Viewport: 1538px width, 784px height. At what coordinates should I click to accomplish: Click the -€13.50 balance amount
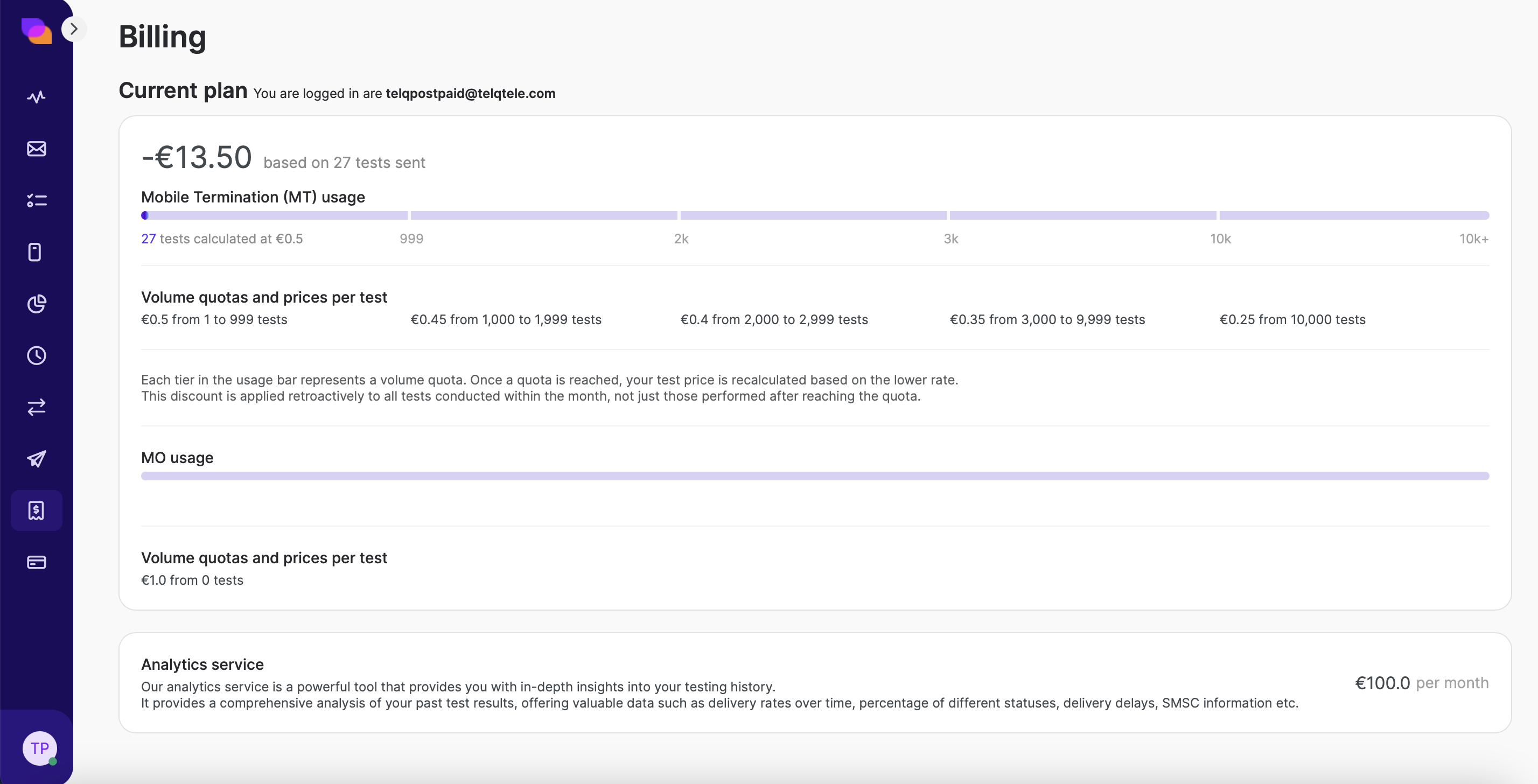point(197,158)
